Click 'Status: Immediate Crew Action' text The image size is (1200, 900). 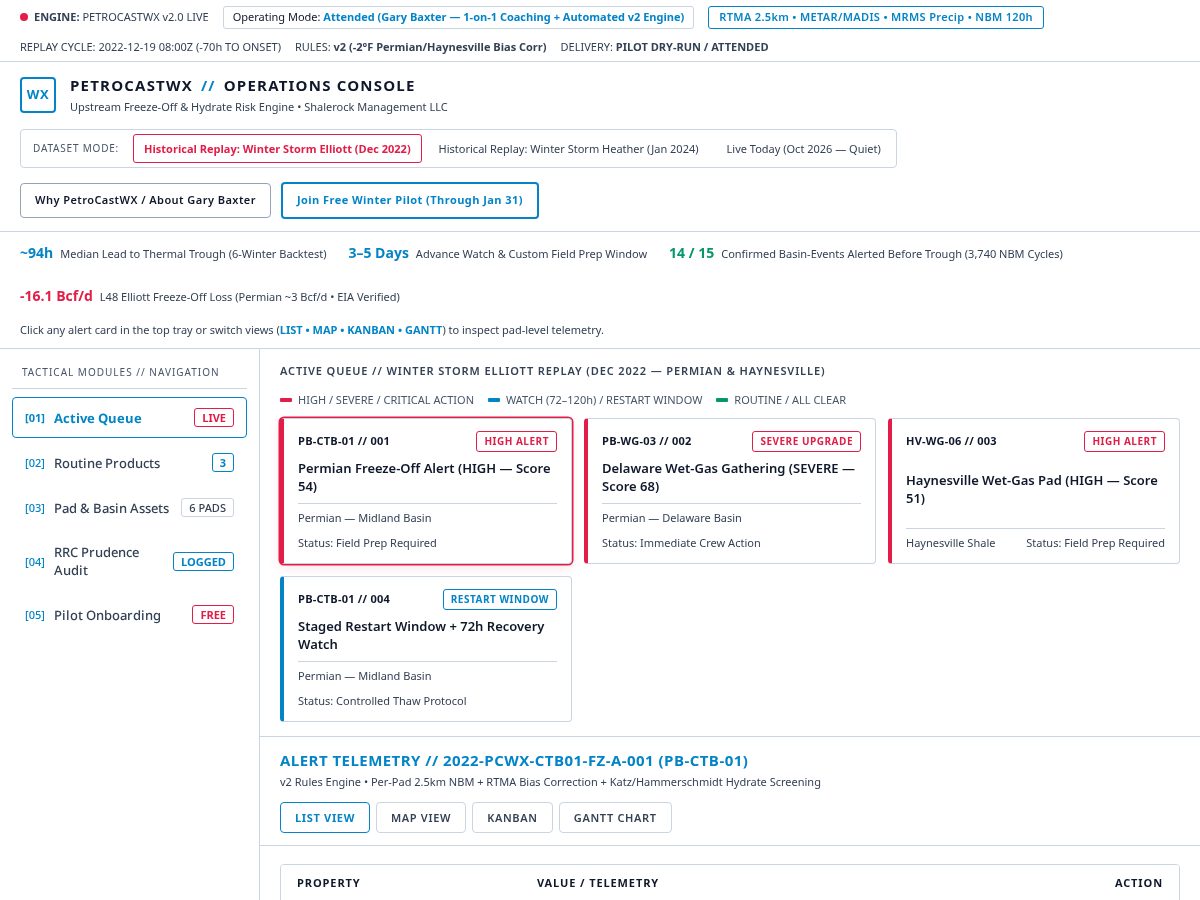tap(681, 543)
